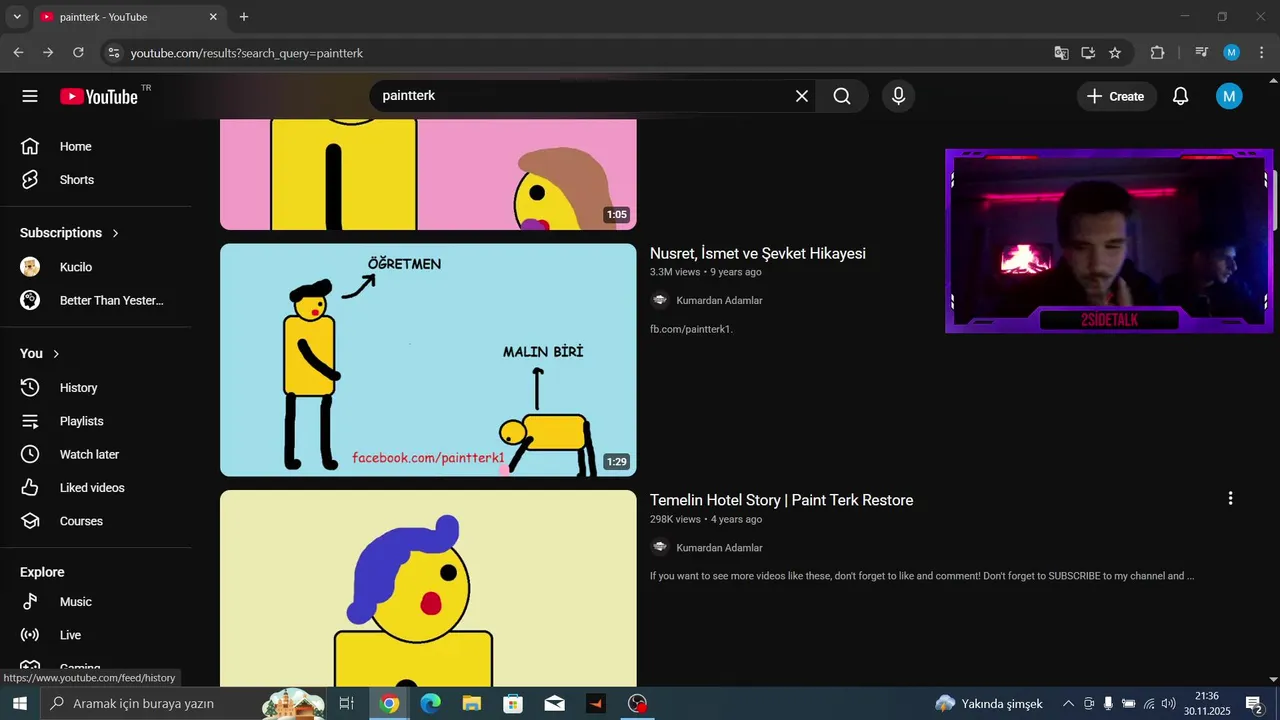Image resolution: width=1280 pixels, height=720 pixels.
Task: Open Temelin Hotel Story video title
Action: coord(781,500)
